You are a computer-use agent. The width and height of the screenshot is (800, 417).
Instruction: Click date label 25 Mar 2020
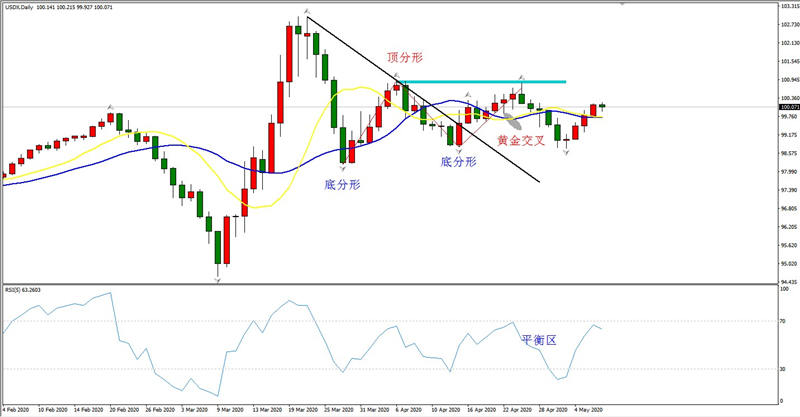click(339, 410)
